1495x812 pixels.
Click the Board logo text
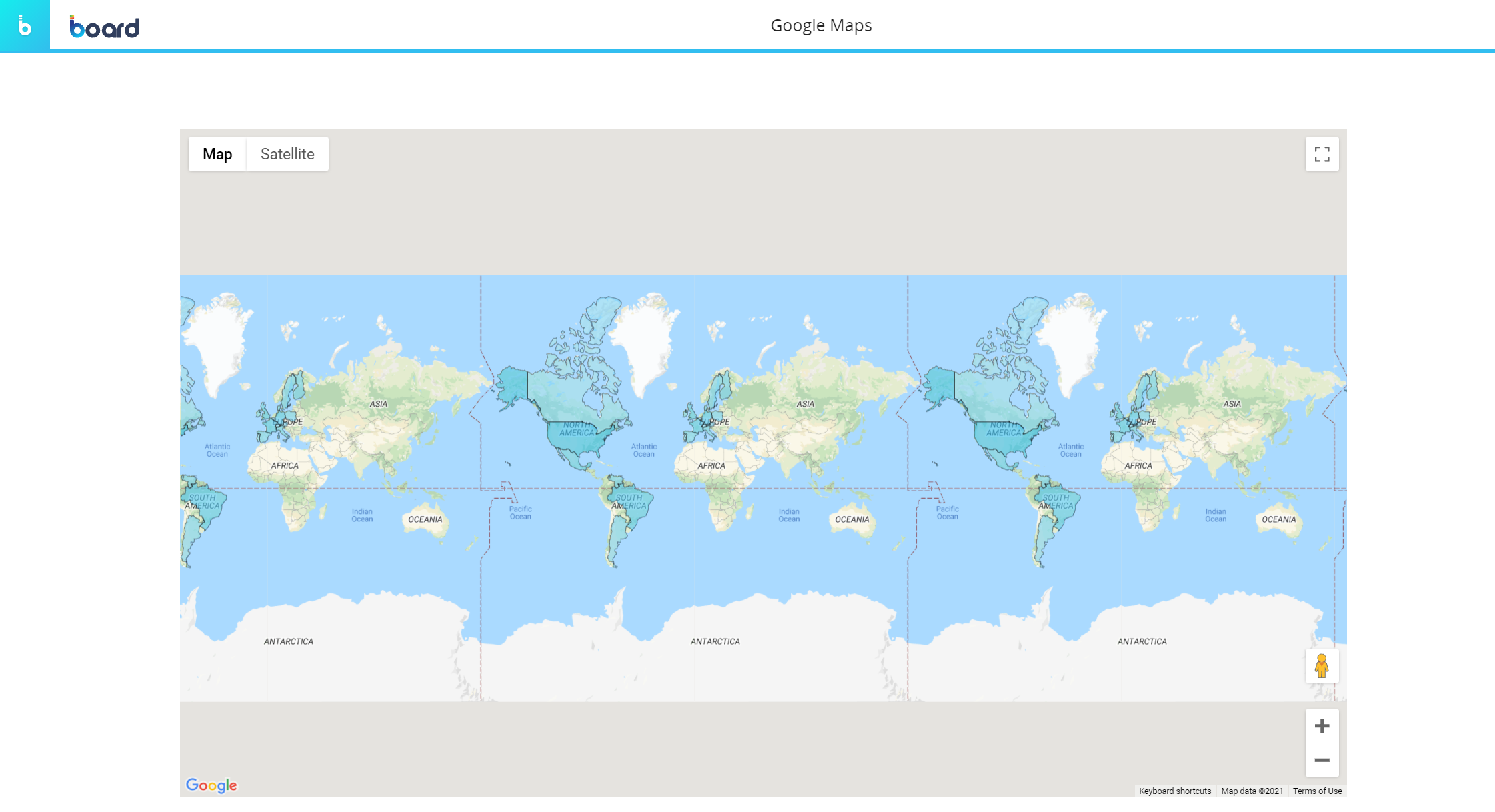105,27
